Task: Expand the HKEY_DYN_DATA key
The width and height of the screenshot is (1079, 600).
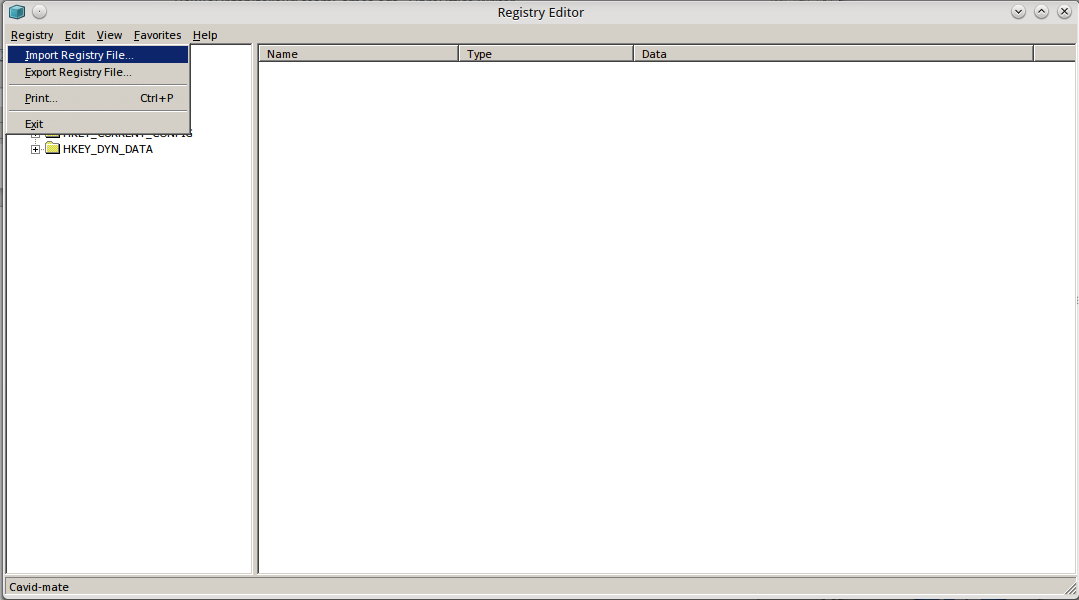Action: 35,149
